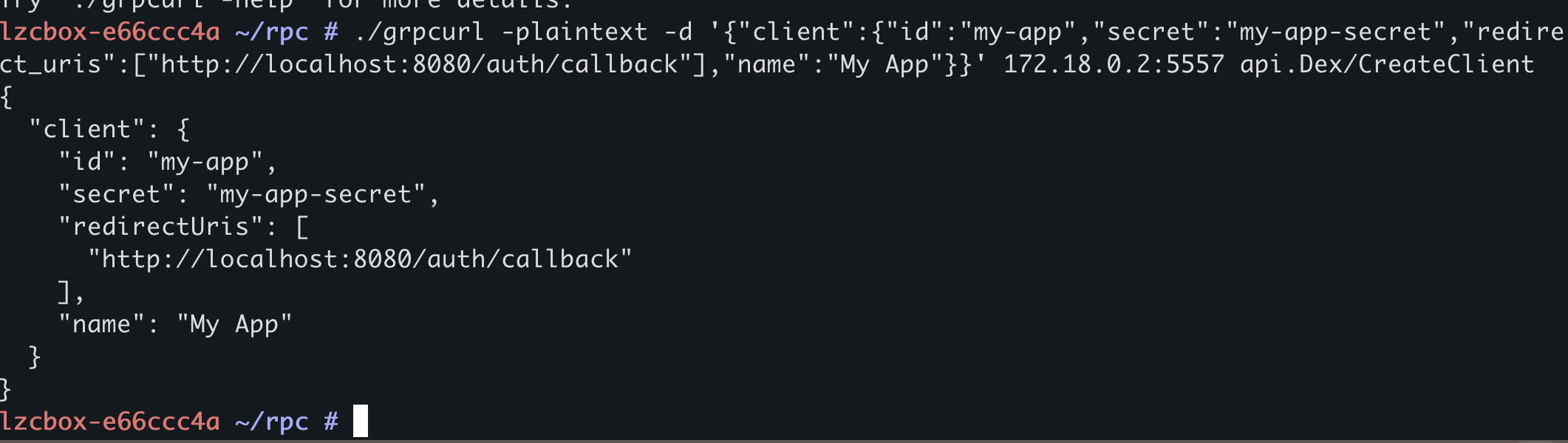Click the ./grpcurl command name
1568x443 pixels.
point(419,32)
